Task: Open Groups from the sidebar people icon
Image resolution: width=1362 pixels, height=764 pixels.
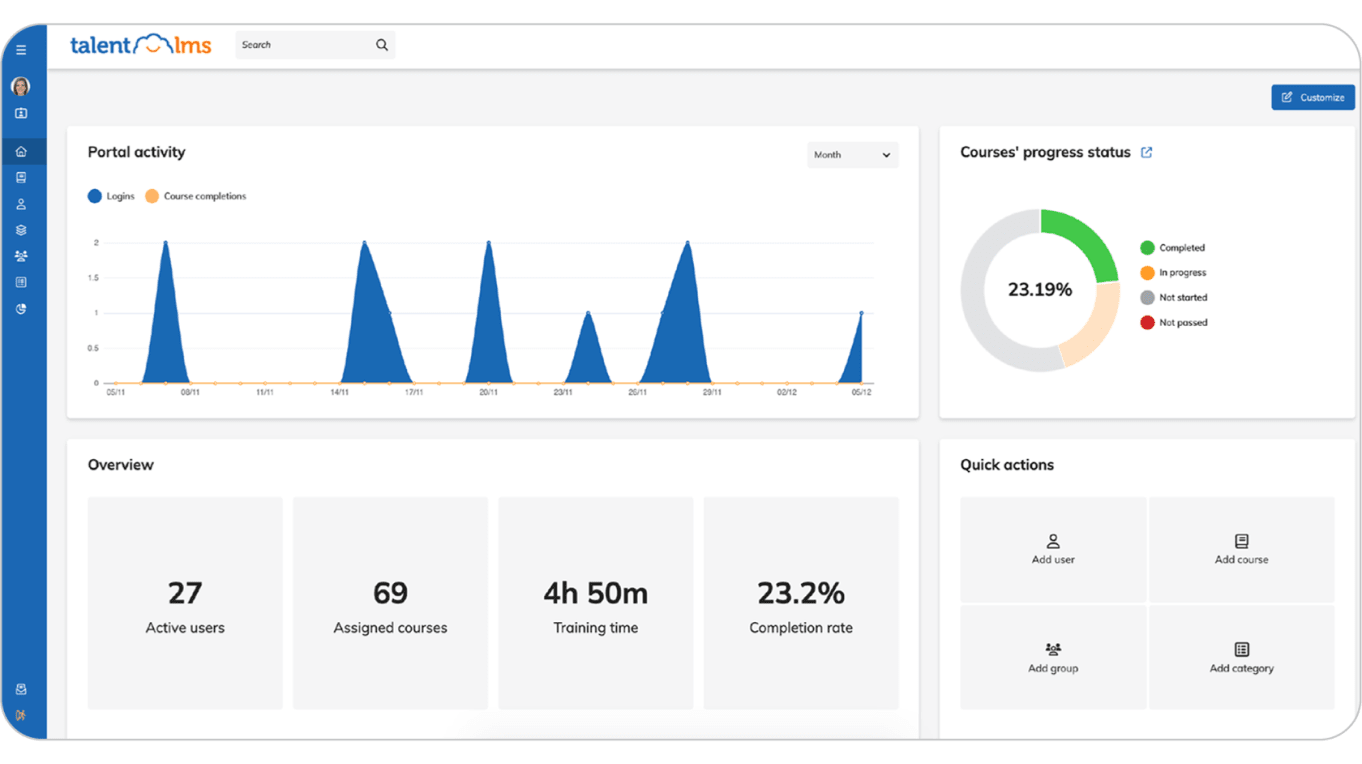Action: coord(21,256)
